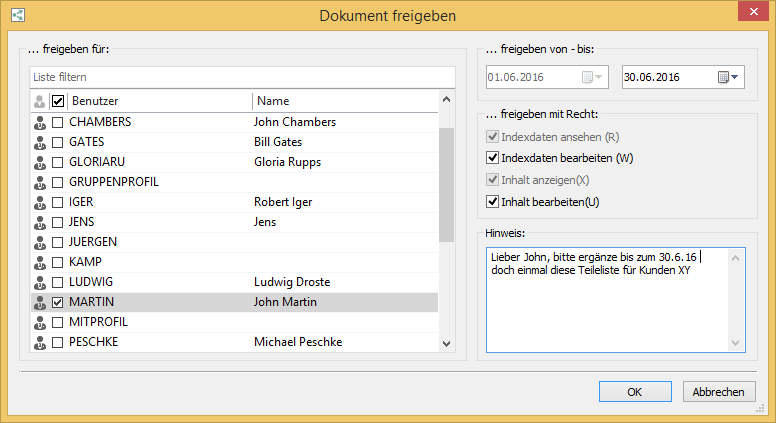Click the user icon in list header
Screen dimensions: 776x423
40,101
